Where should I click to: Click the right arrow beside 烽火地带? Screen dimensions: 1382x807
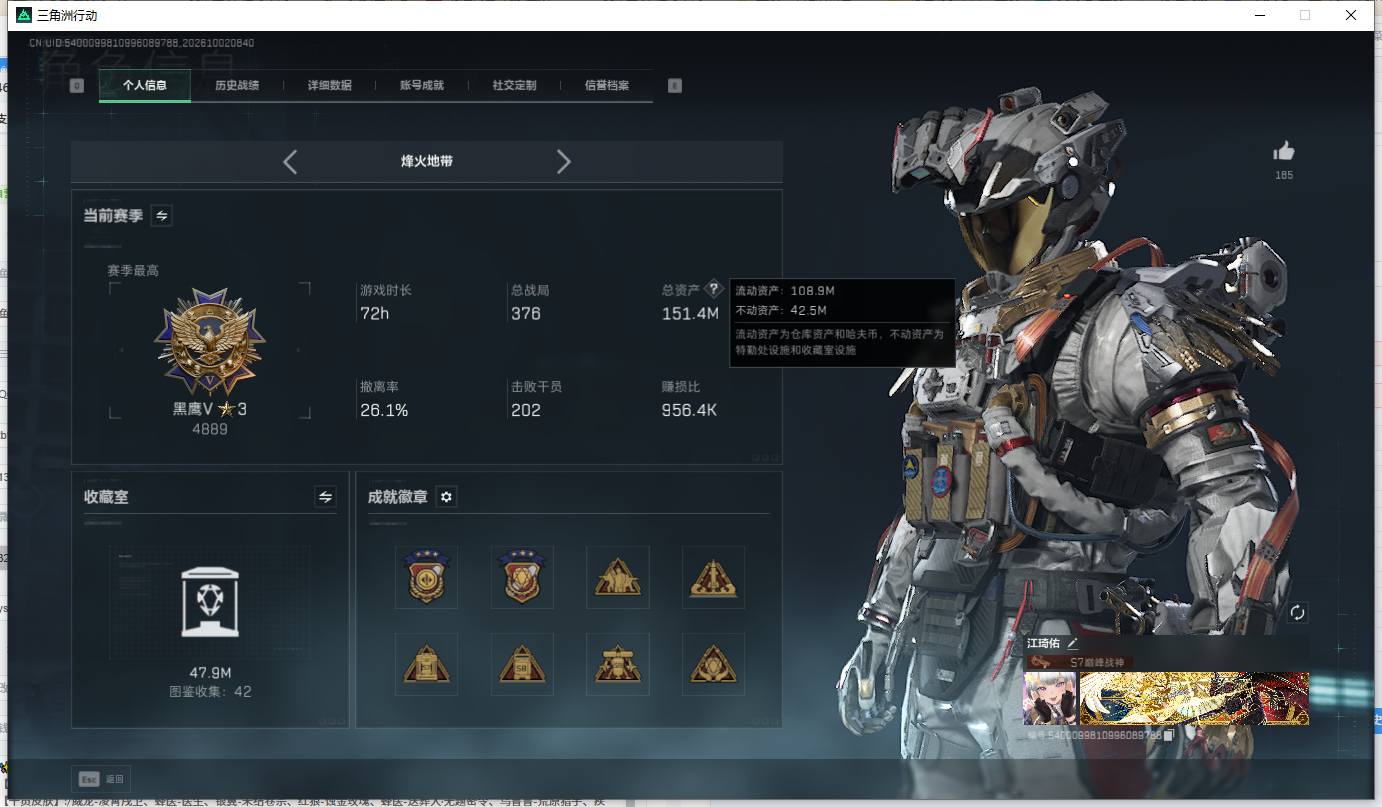pyautogui.click(x=564, y=161)
